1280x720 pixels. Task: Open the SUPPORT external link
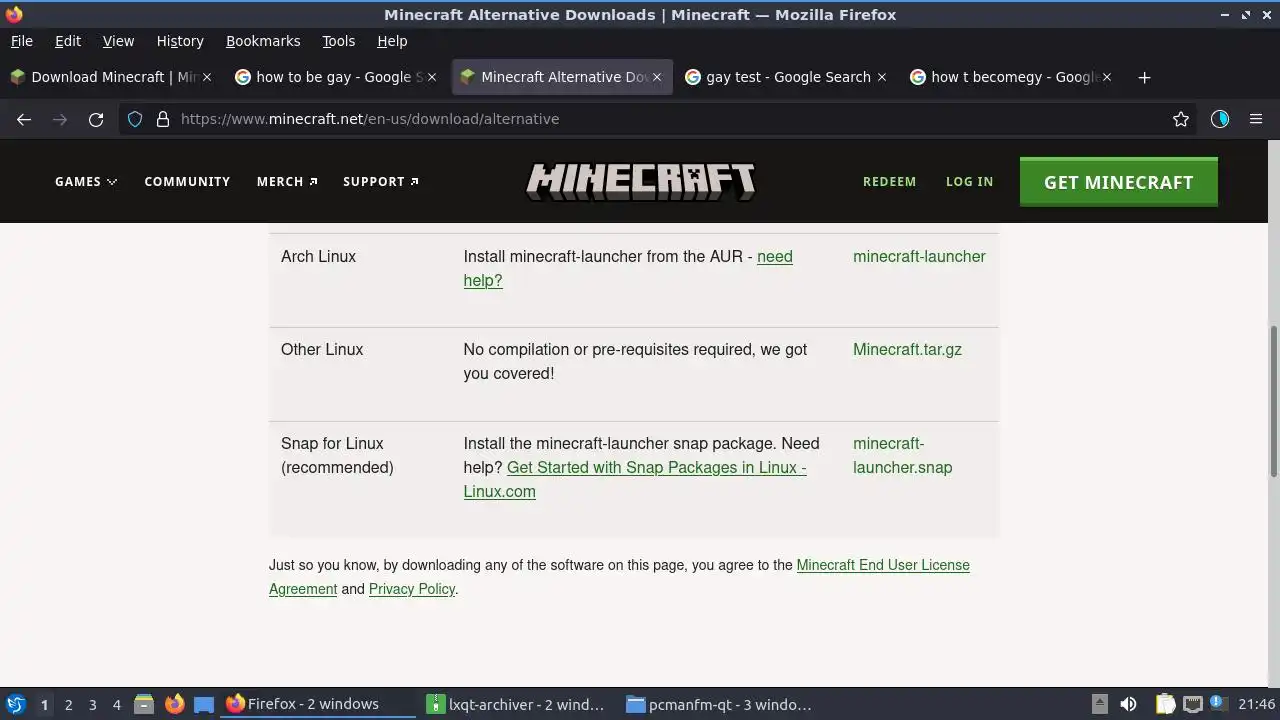[x=381, y=181]
